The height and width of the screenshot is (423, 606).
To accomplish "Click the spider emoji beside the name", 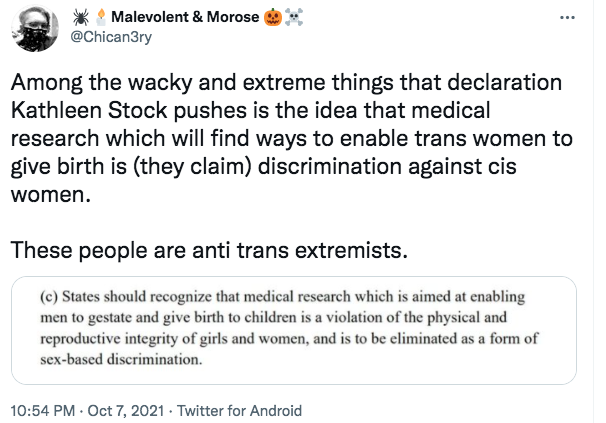I will click(x=81, y=17).
